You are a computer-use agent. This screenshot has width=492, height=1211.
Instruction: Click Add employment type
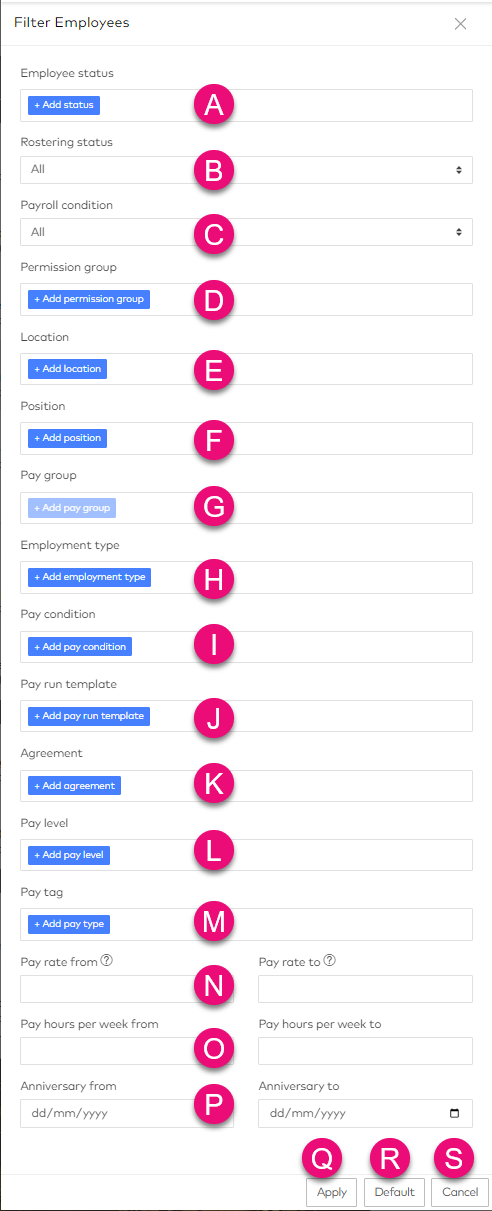point(89,577)
